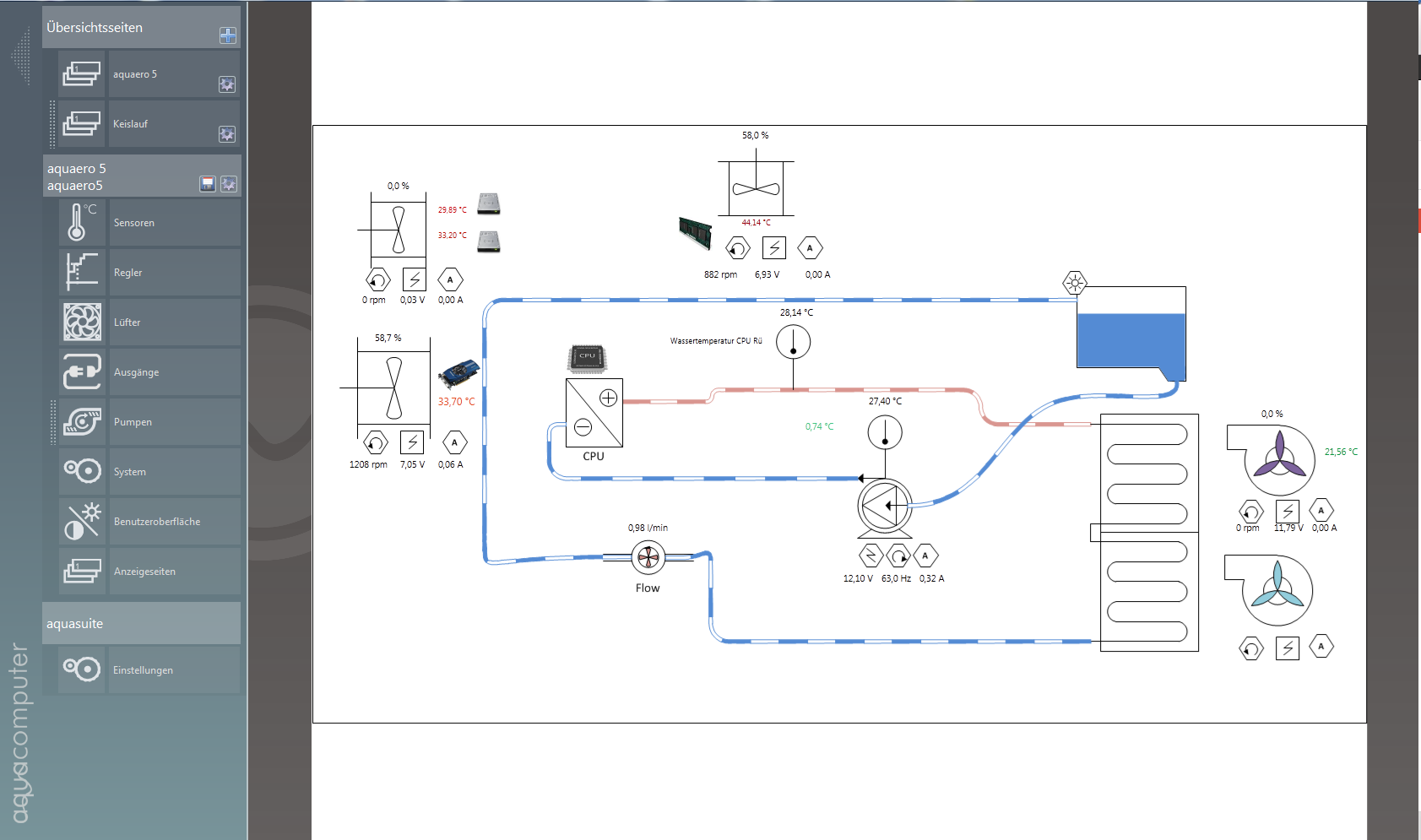Click the red 33,70 °C reading

click(456, 402)
